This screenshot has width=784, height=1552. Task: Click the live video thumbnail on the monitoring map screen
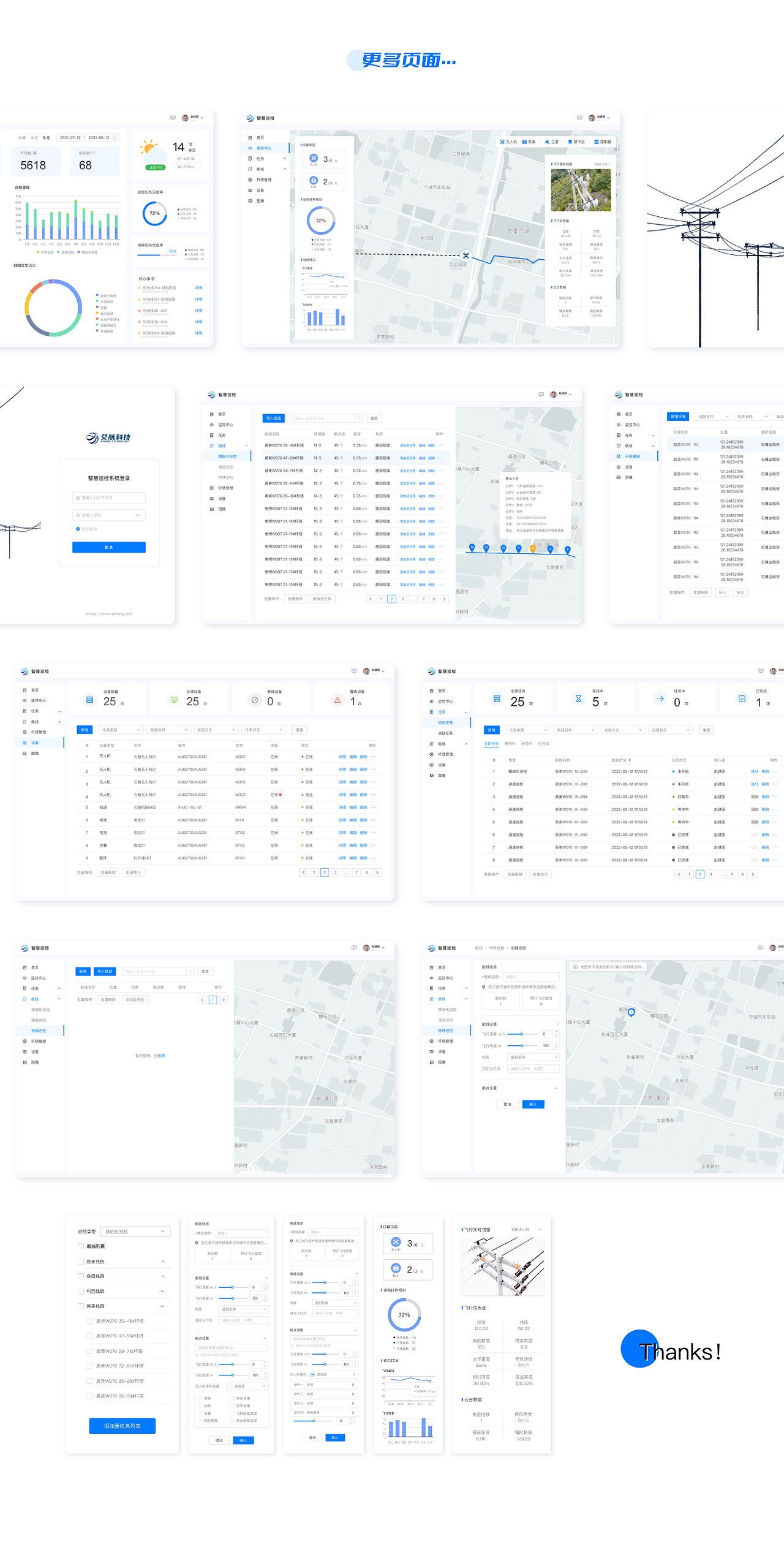click(x=581, y=190)
